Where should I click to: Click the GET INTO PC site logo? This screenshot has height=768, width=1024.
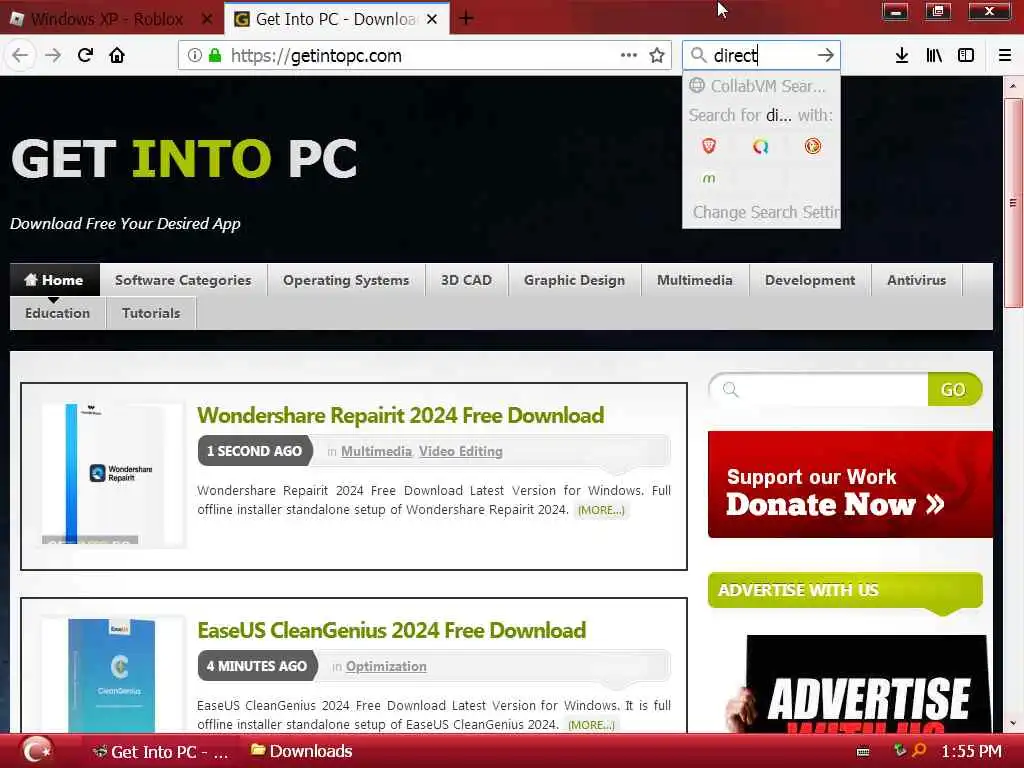click(x=184, y=159)
